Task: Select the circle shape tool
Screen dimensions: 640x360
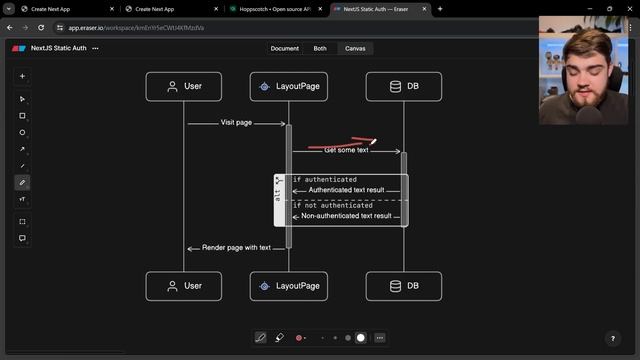Action: pyautogui.click(x=22, y=133)
